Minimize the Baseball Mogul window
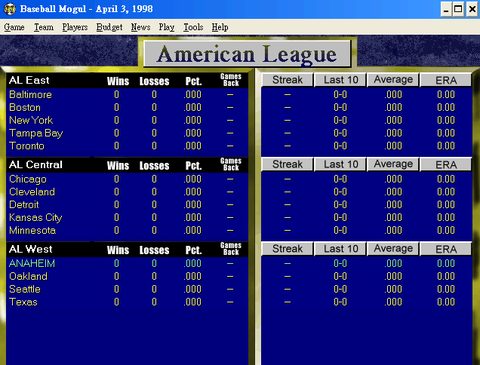 coord(446,9)
